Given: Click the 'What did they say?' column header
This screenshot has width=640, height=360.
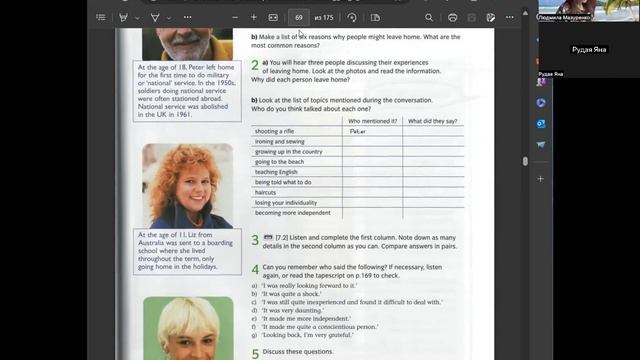Looking at the screenshot, I should [x=432, y=121].
